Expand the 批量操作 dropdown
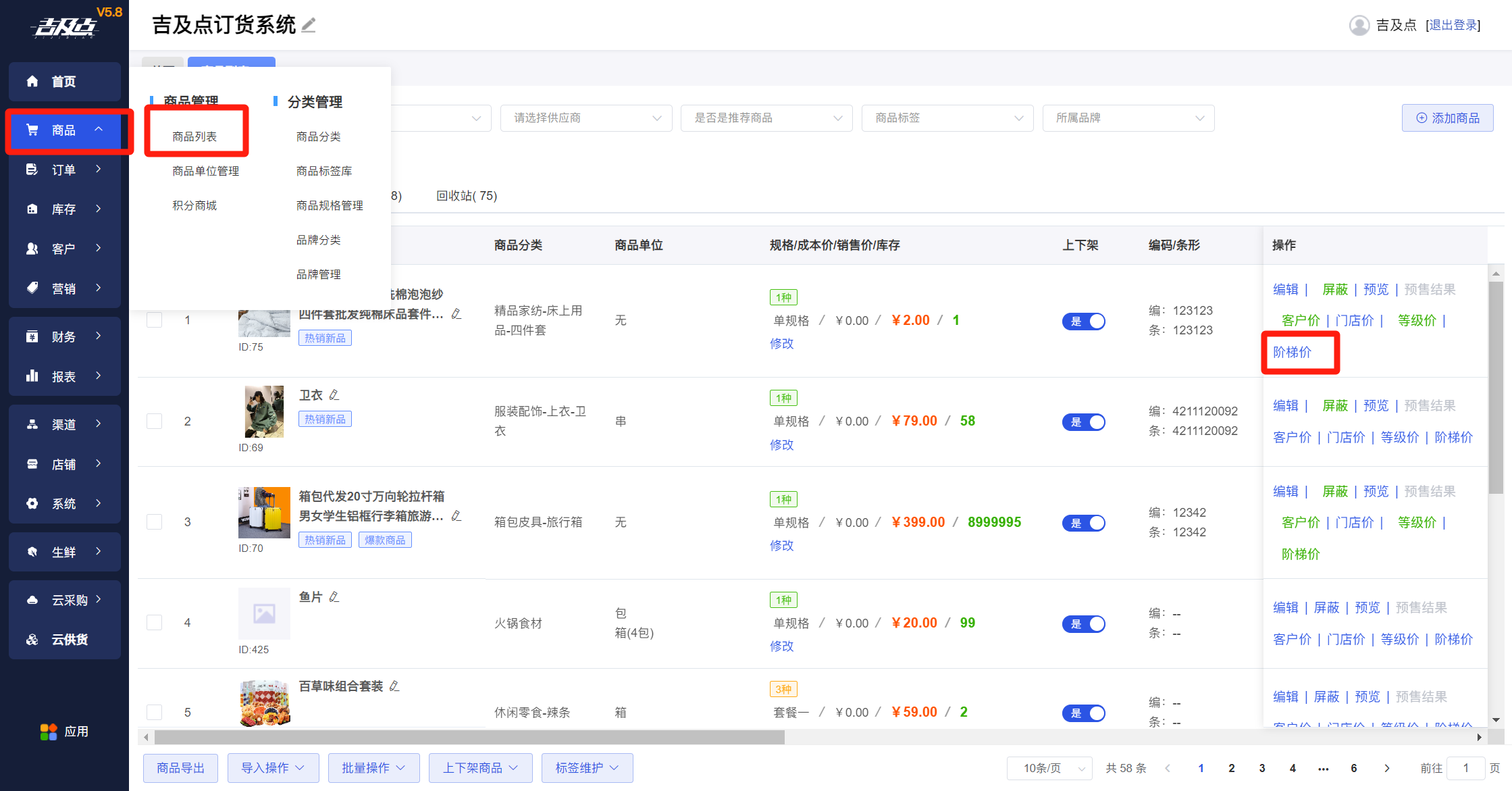Image resolution: width=1512 pixels, height=791 pixels. click(x=373, y=768)
